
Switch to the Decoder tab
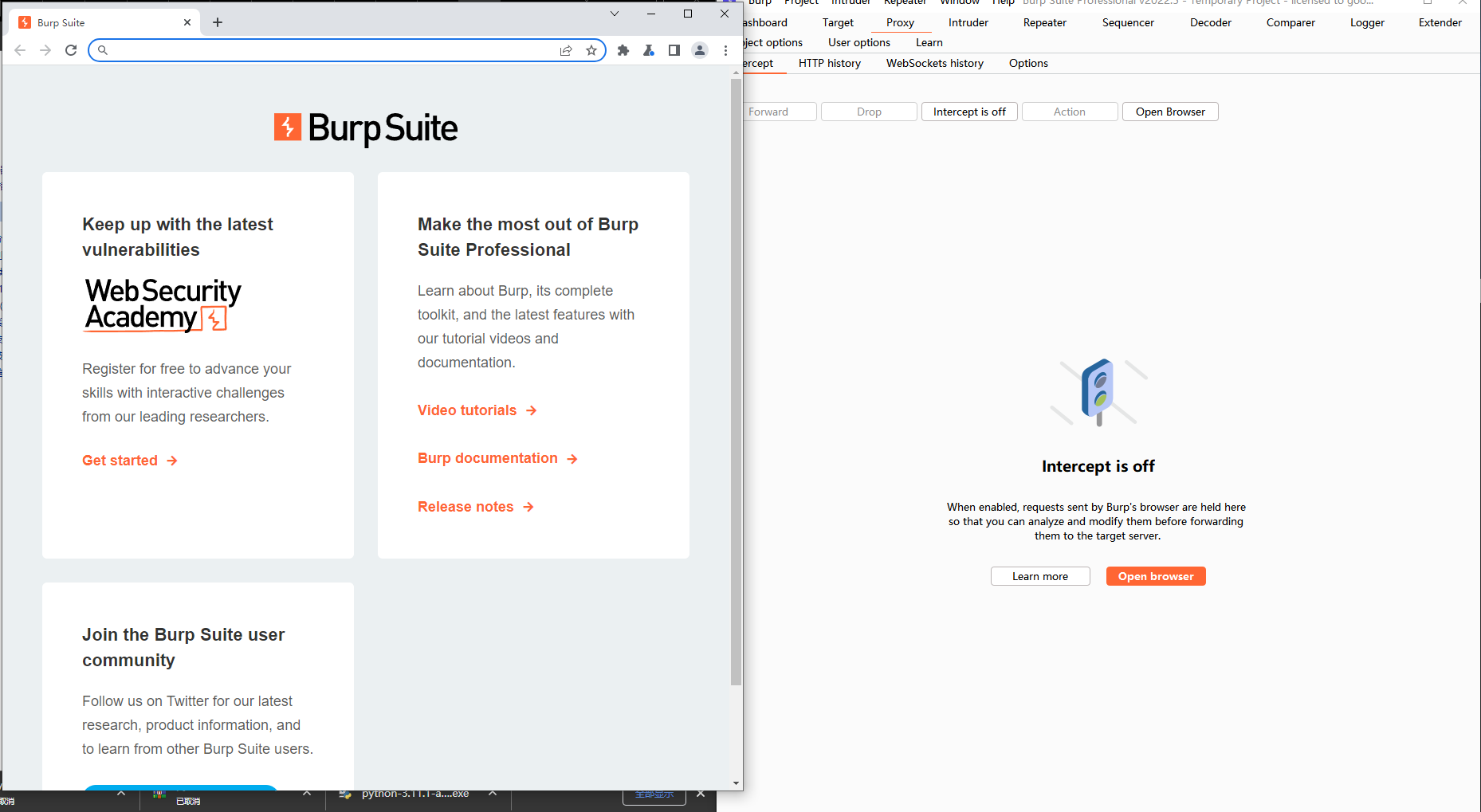[x=1211, y=23]
